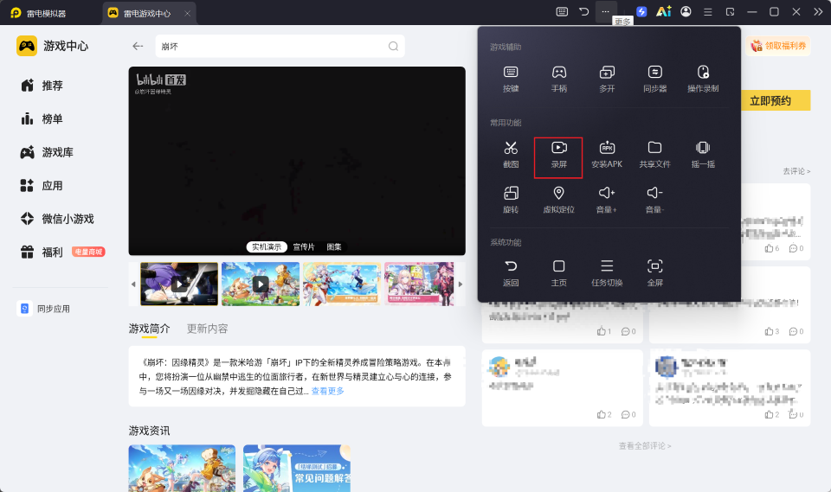The height and width of the screenshot is (492, 831).
Task: Open the AI assistant icon
Action: pyautogui.click(x=664, y=12)
